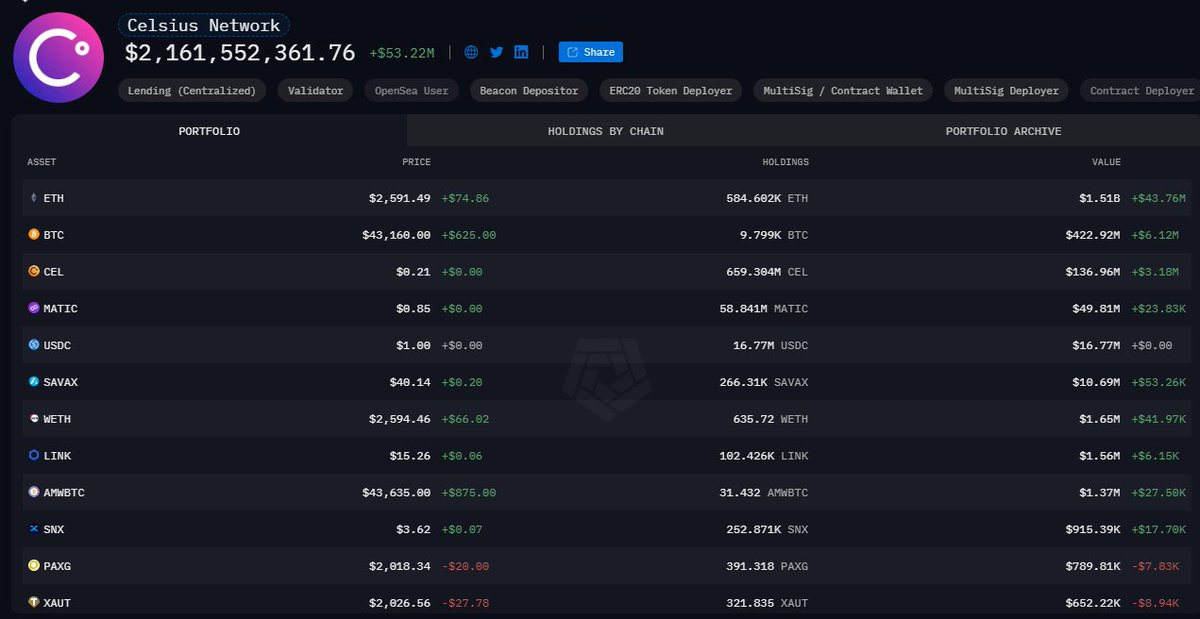Open the ETH asset name link
The height and width of the screenshot is (619, 1200).
[x=53, y=198]
